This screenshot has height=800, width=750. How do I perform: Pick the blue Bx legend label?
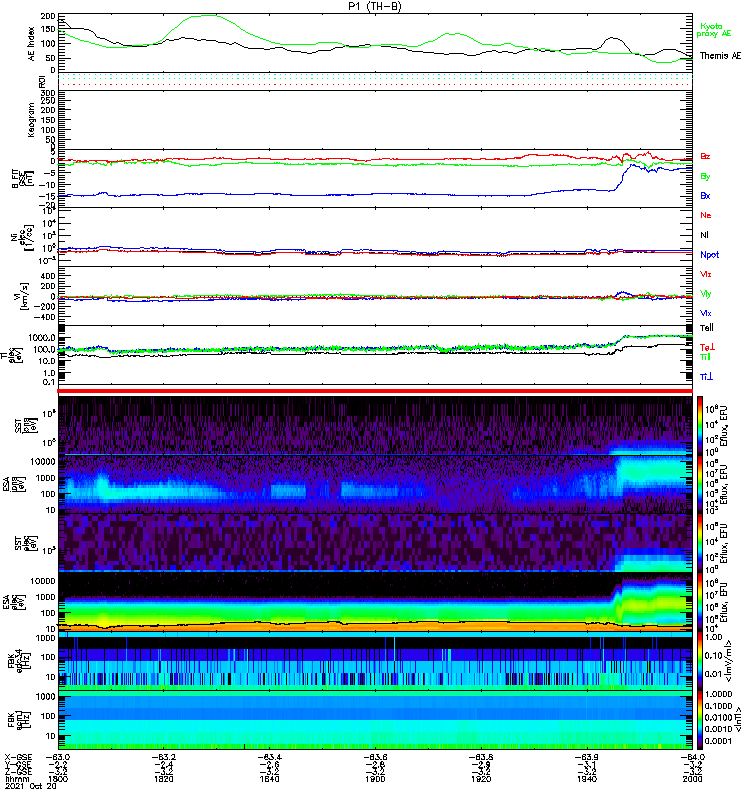[x=705, y=196]
